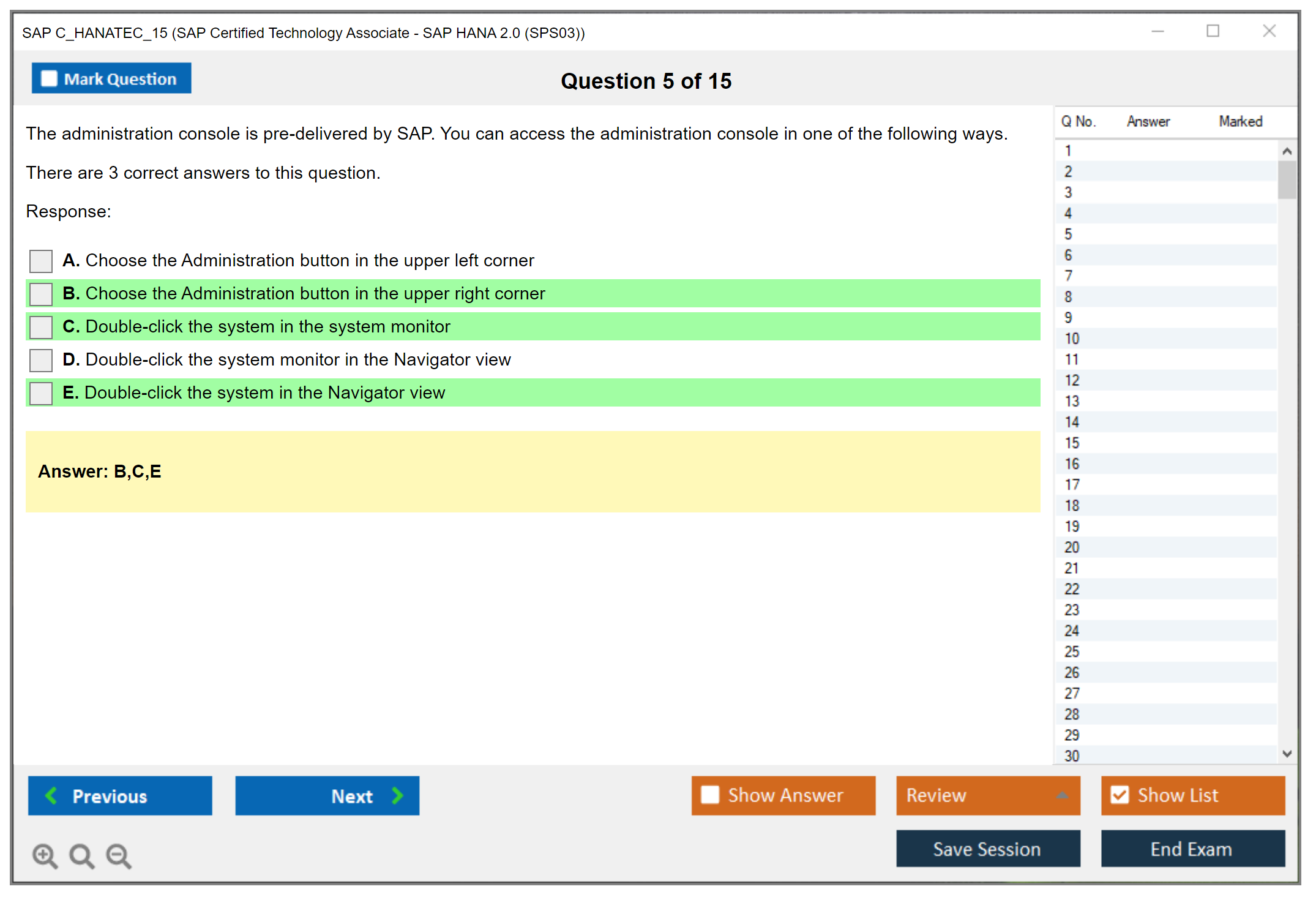Uncheck the Show List toggle

[1120, 795]
